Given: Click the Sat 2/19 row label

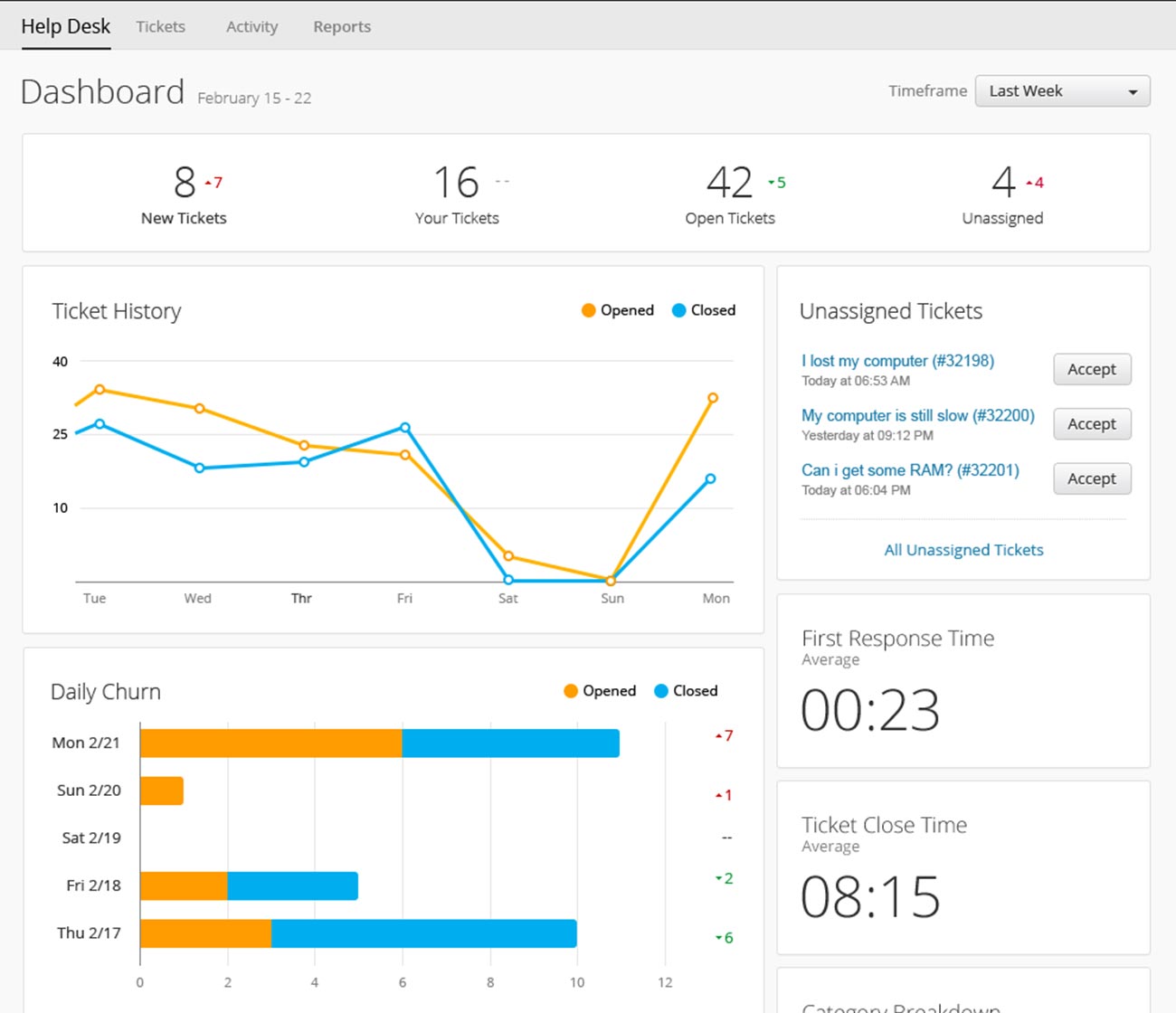Looking at the screenshot, I should (91, 838).
